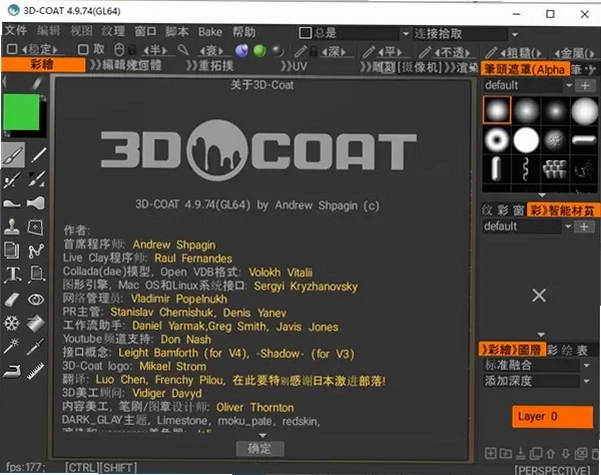This screenshot has width=601, height=475.
Task: Open the 标准融合 blend mode dropdown
Action: 586,365
